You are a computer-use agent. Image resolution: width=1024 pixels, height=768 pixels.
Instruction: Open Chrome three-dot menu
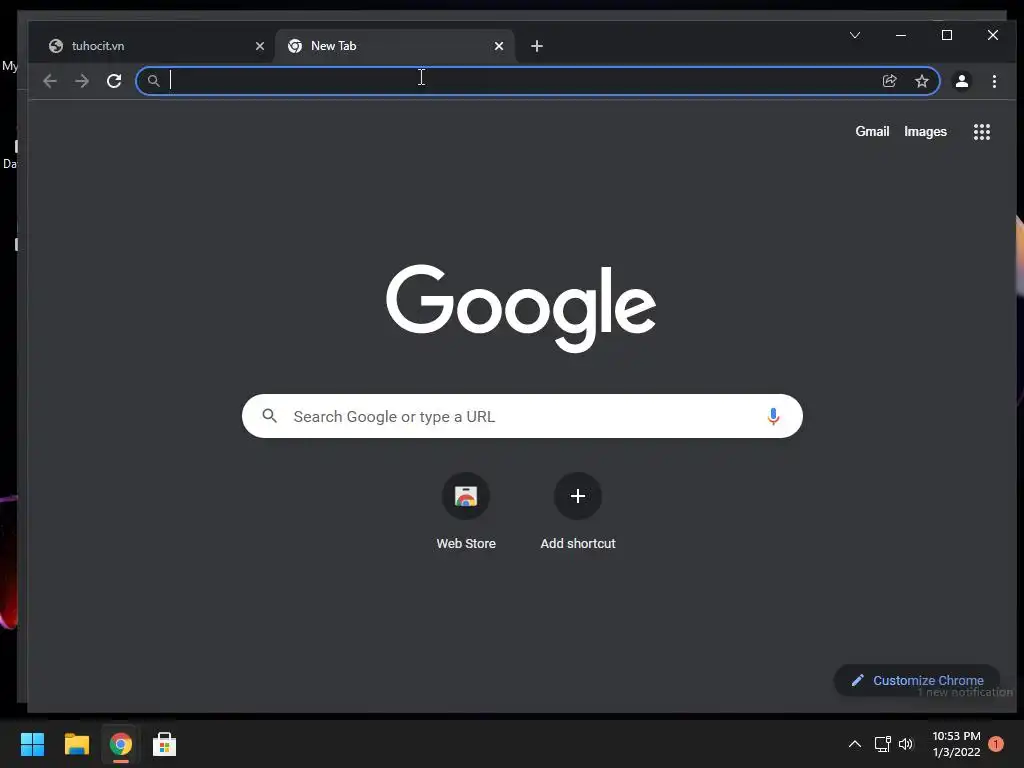(x=994, y=81)
